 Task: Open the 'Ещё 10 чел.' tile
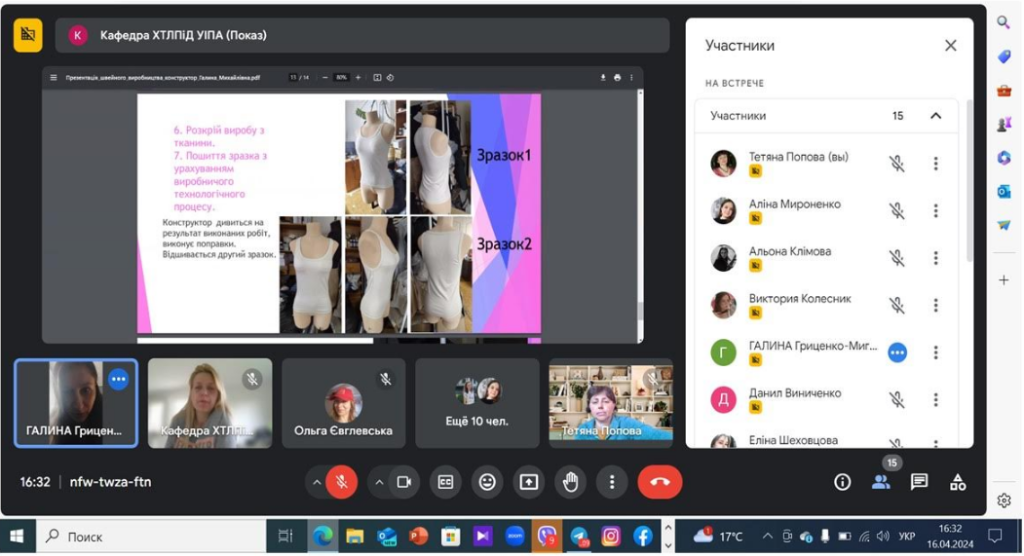[477, 403]
